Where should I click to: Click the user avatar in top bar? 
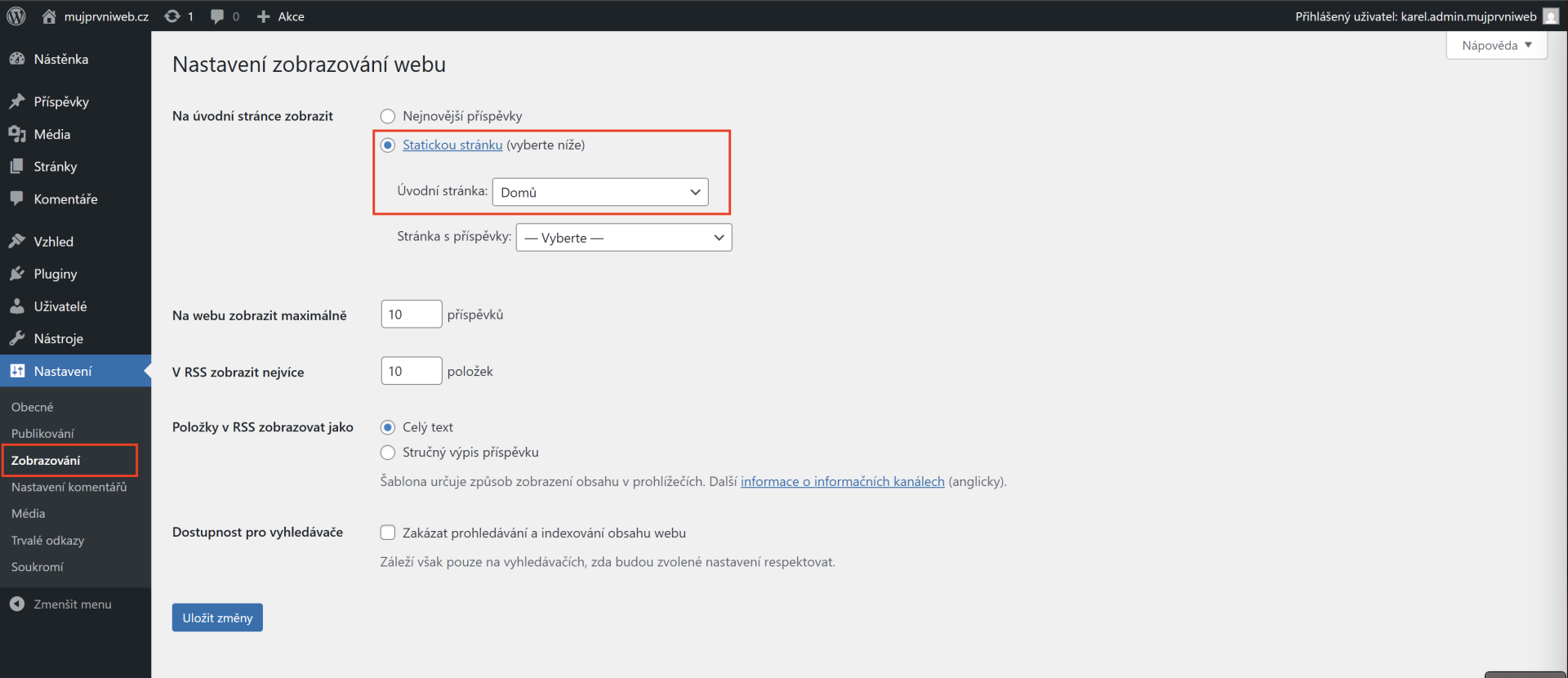pos(1551,16)
